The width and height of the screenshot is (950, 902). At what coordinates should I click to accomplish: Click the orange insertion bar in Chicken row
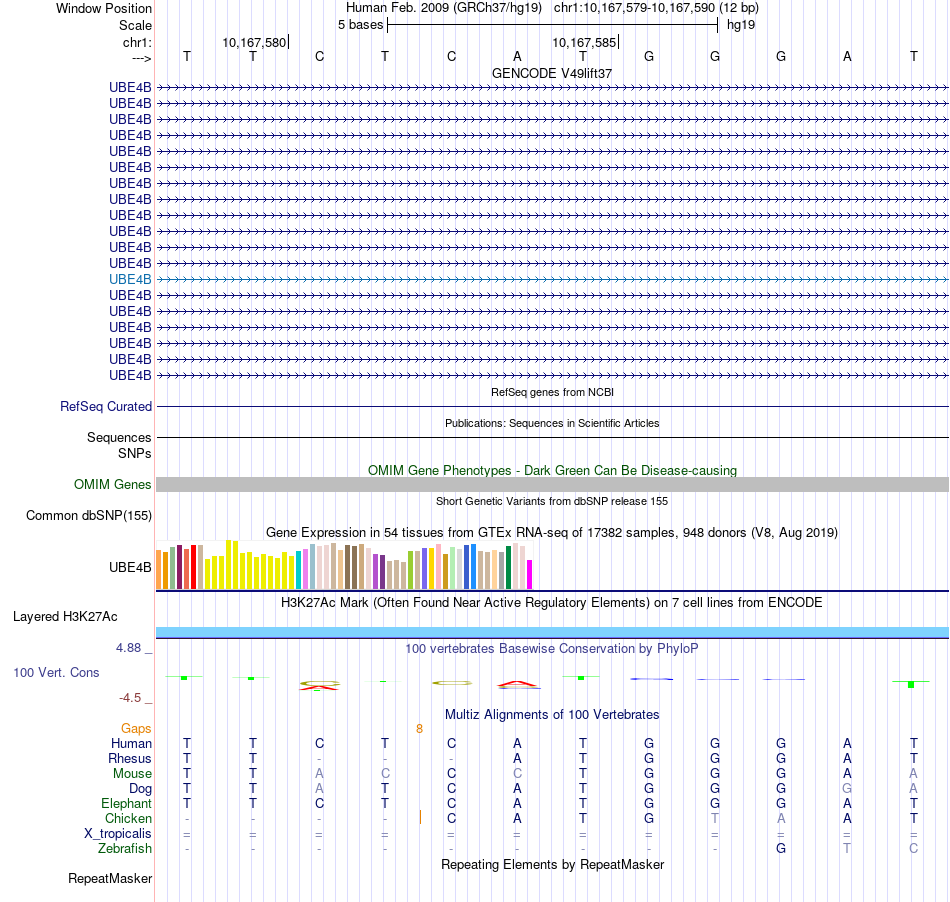[420, 818]
